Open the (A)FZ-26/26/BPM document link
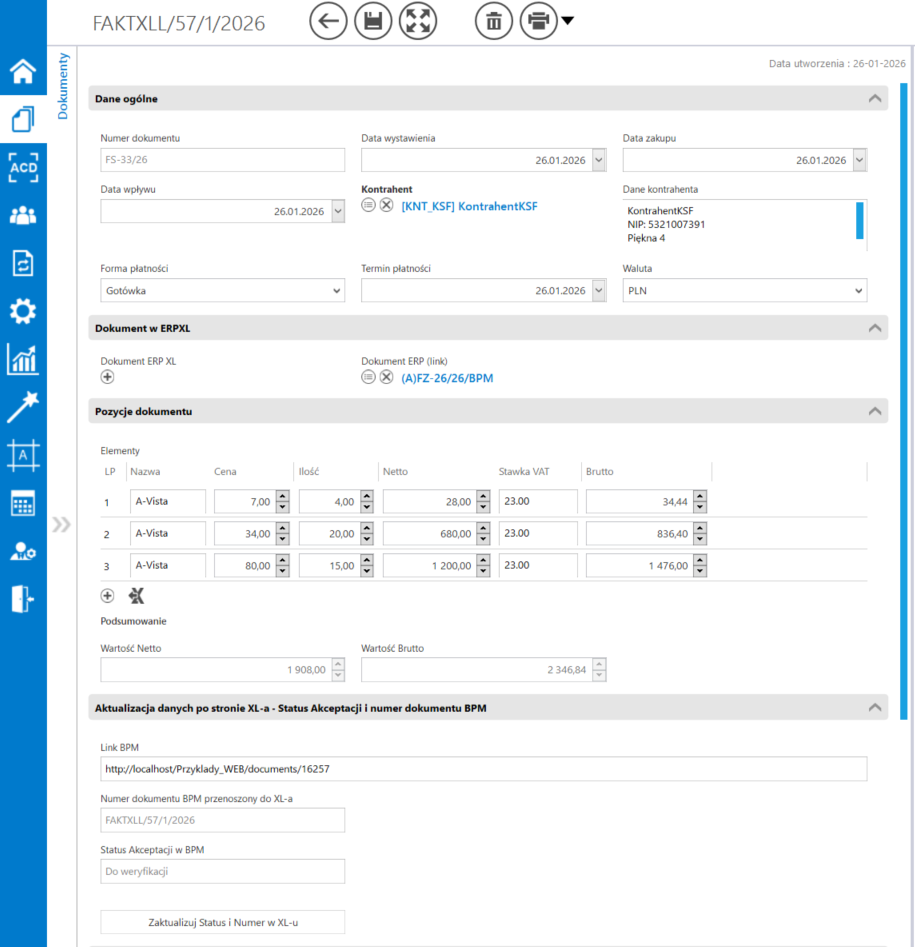Viewport: 915px width, 947px height. pos(447,378)
